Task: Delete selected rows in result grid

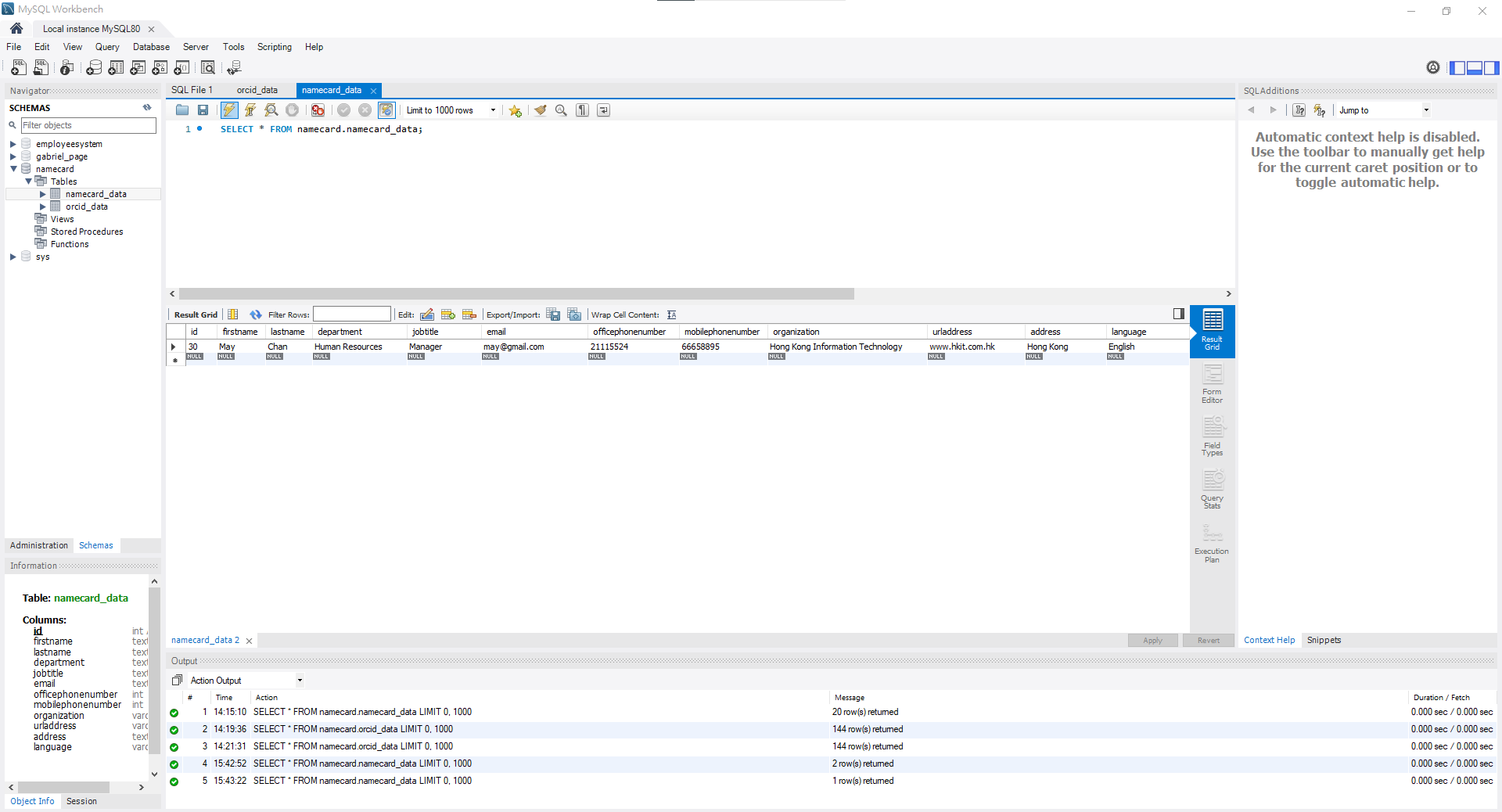Action: click(x=469, y=314)
